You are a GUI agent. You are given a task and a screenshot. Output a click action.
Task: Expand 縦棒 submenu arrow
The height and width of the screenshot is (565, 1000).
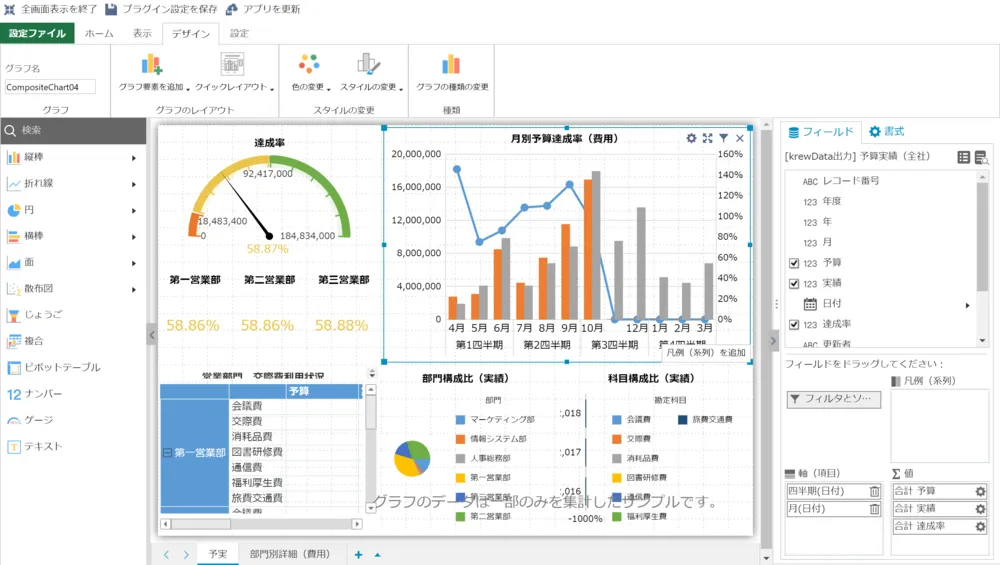pos(134,158)
